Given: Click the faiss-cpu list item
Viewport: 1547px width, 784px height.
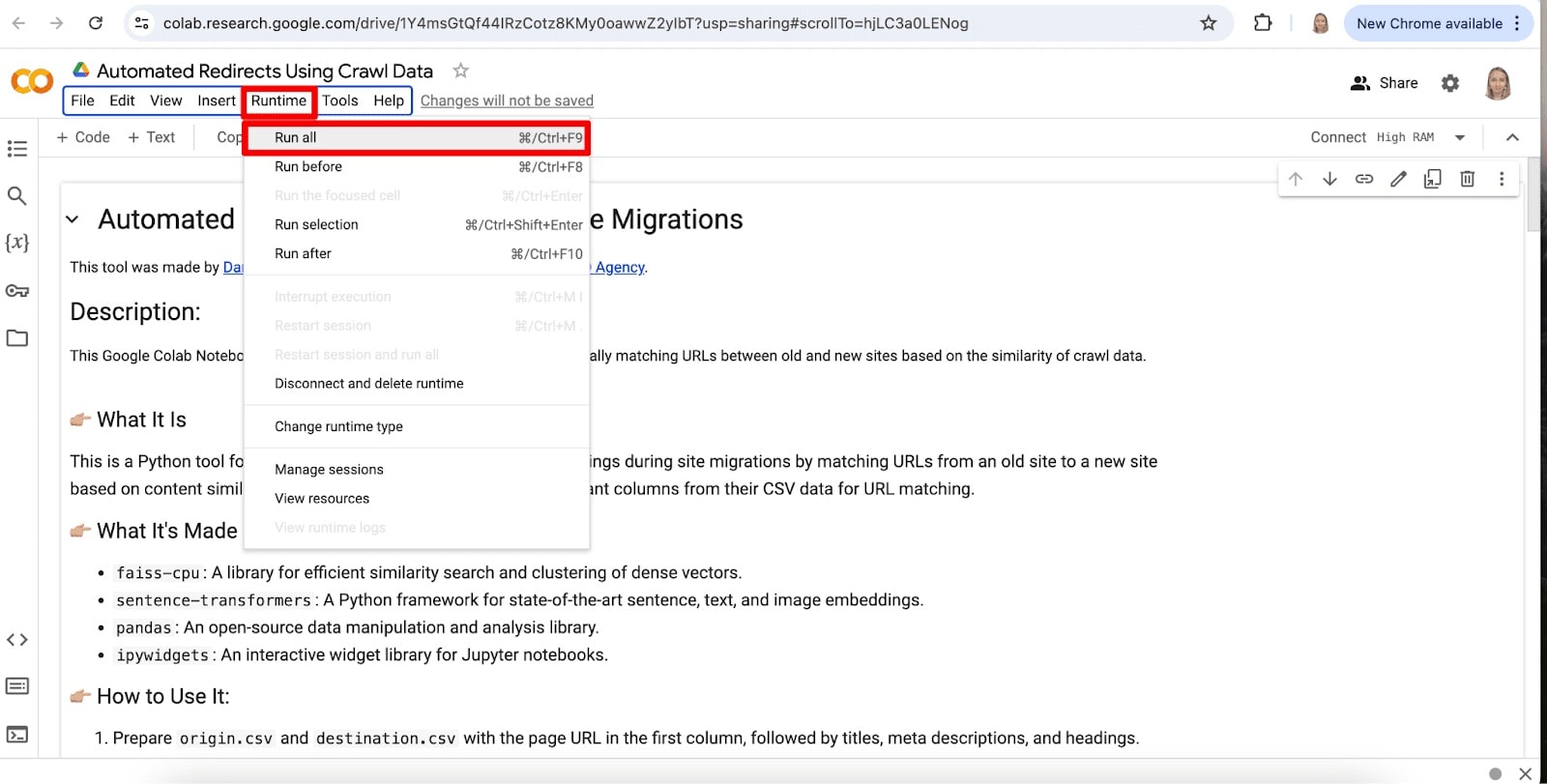Looking at the screenshot, I should tap(429, 573).
